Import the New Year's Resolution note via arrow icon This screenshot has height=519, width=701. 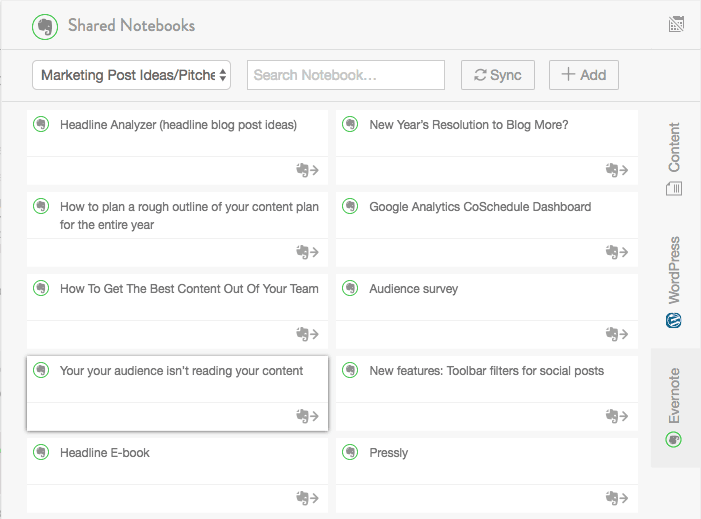click(x=617, y=170)
